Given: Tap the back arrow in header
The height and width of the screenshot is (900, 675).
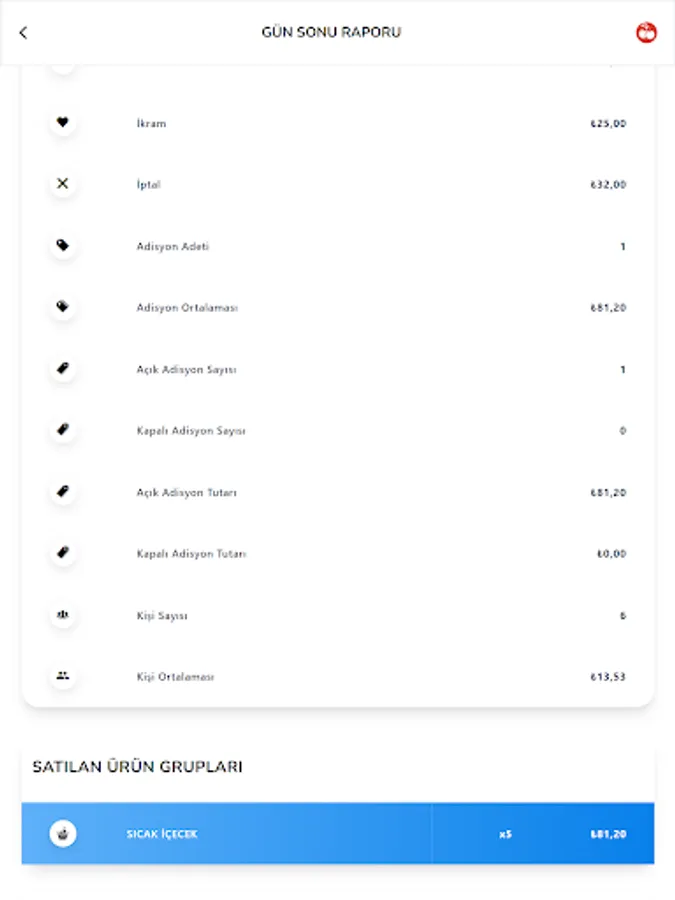Looking at the screenshot, I should point(23,33).
